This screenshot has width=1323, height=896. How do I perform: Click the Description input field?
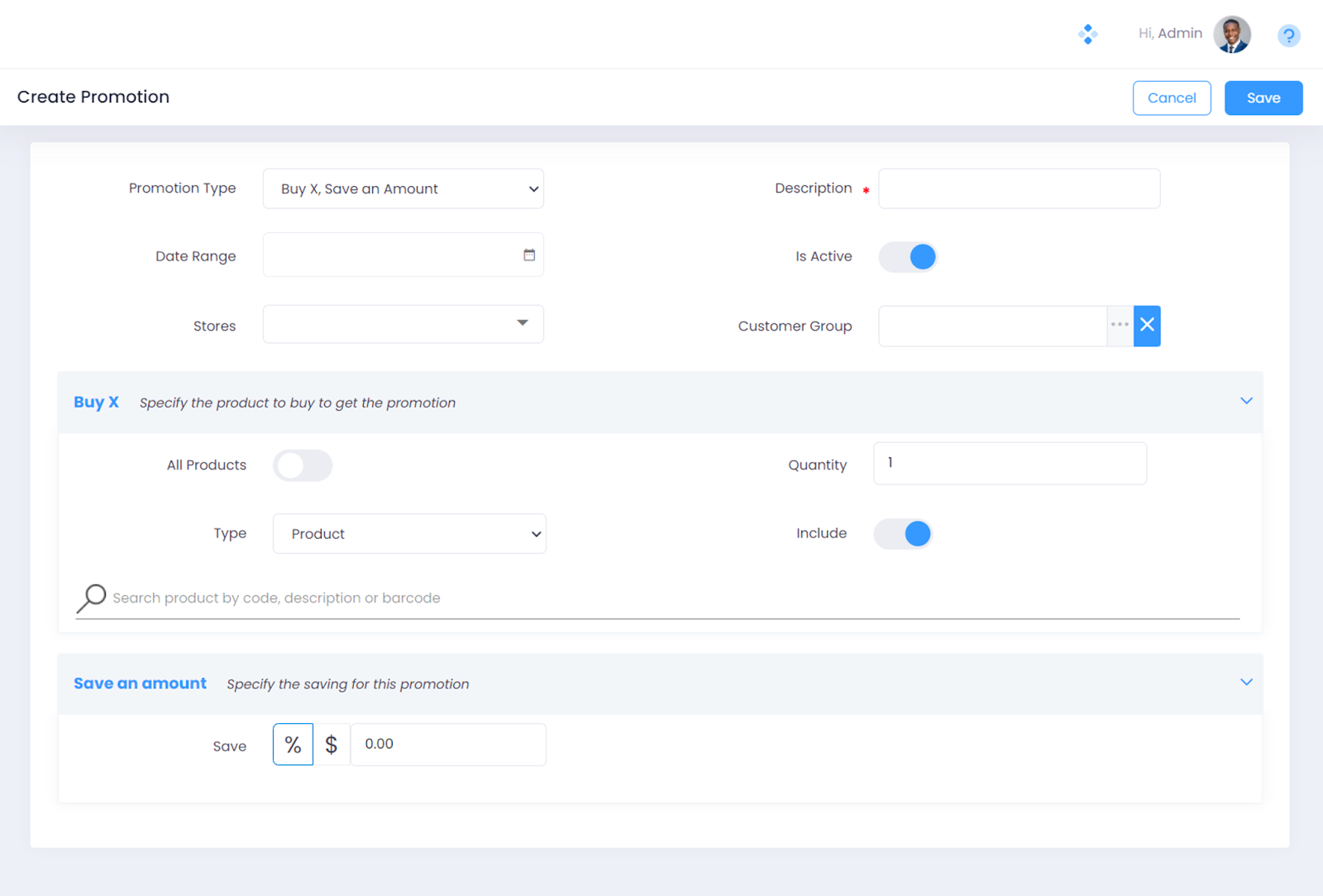click(1019, 189)
